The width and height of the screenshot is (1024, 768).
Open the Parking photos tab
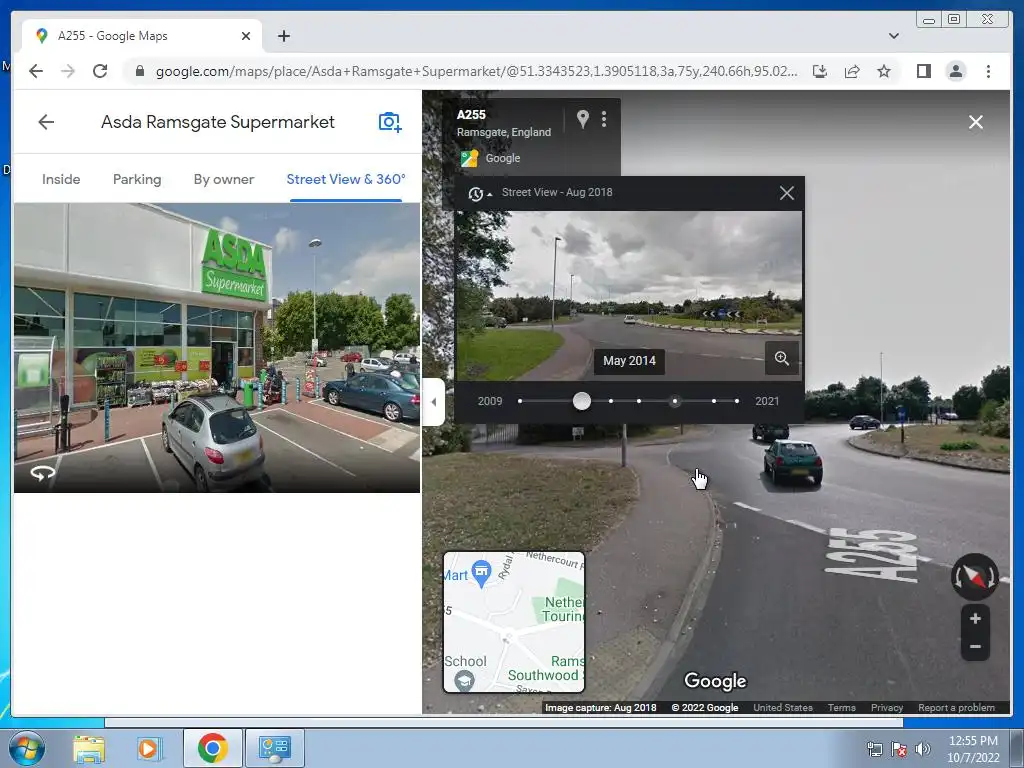pyautogui.click(x=136, y=180)
